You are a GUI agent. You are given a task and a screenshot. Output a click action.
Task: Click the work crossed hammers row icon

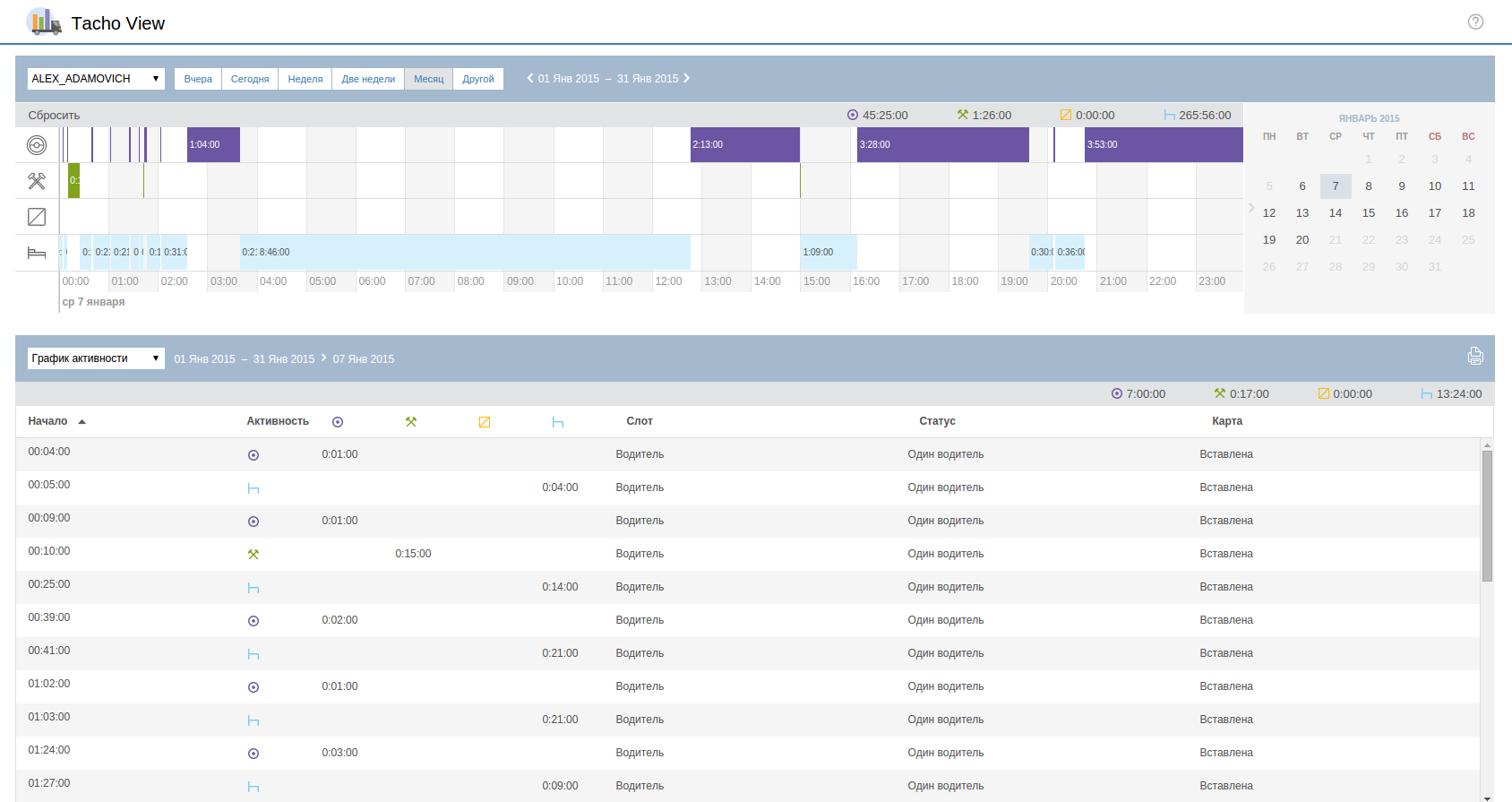pos(37,181)
